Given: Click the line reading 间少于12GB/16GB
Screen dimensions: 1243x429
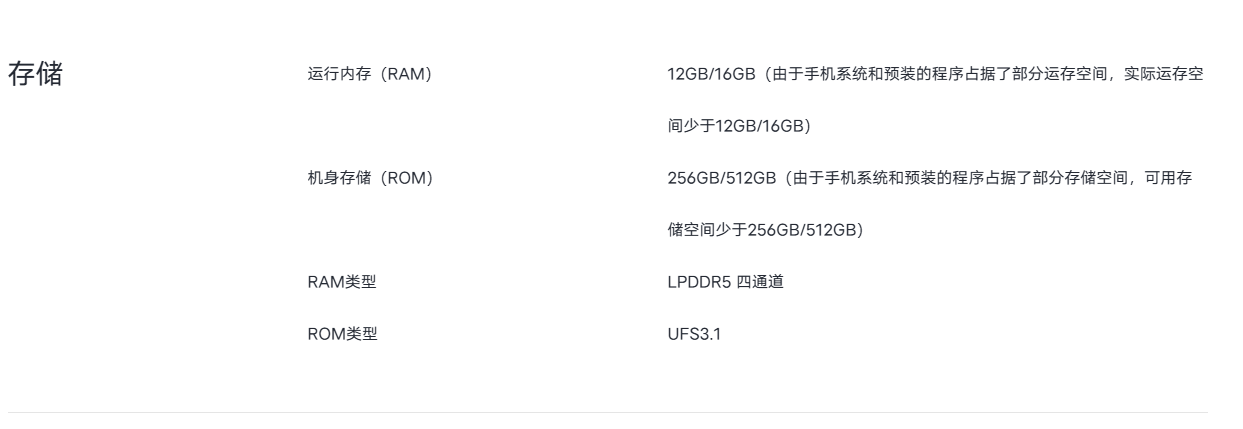Looking at the screenshot, I should [x=739, y=128].
